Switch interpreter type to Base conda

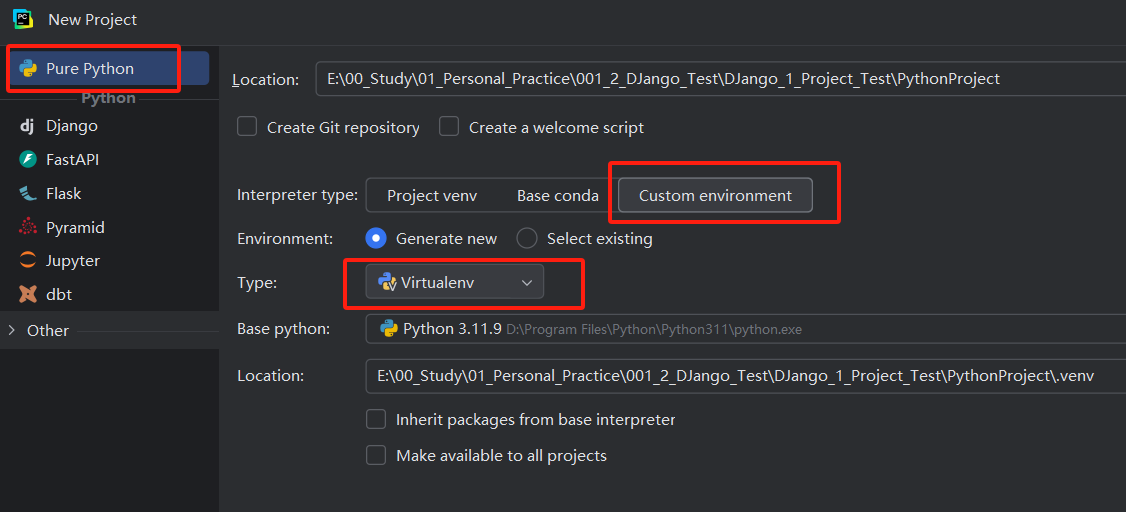click(557, 195)
